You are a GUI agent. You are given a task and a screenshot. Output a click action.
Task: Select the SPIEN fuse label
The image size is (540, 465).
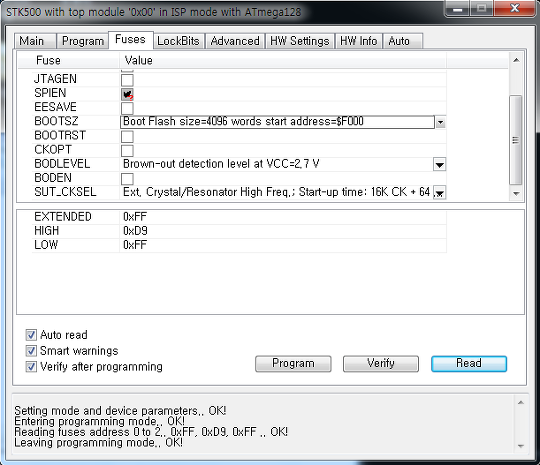point(50,93)
